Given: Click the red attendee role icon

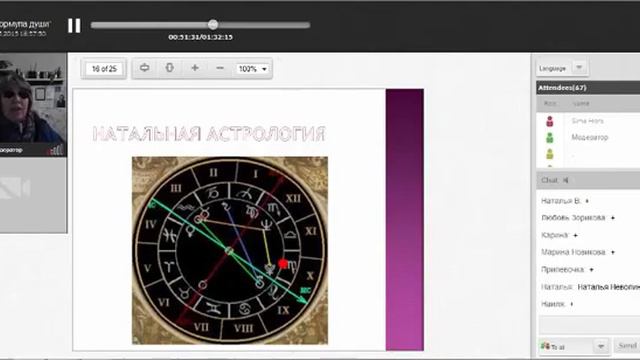Looking at the screenshot, I should 550,121.
